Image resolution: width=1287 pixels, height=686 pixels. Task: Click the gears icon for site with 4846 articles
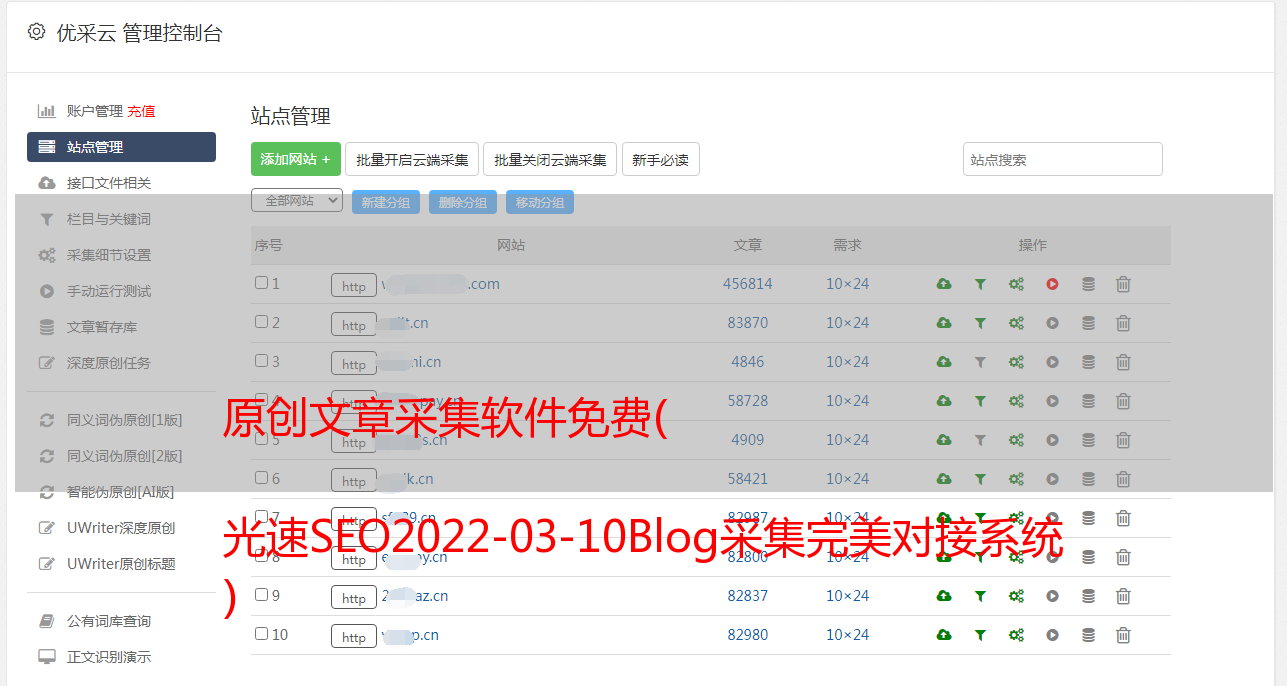coord(1016,362)
